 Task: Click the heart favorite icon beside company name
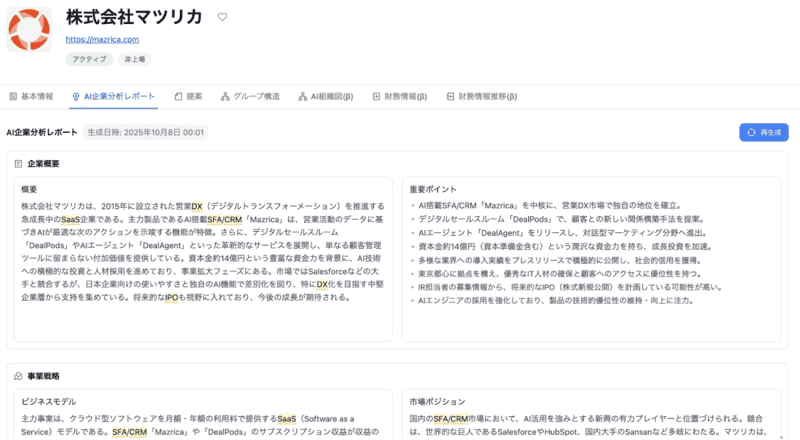click(222, 17)
